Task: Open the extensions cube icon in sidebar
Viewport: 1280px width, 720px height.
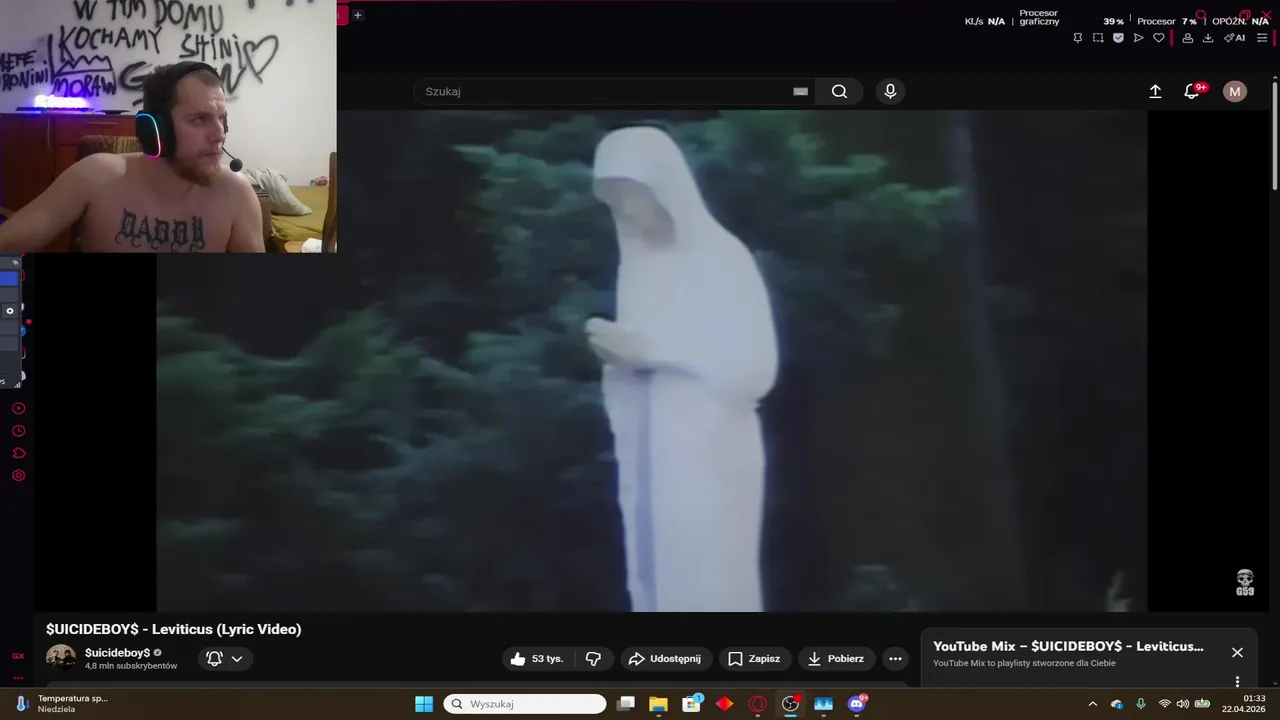Action: click(18, 453)
